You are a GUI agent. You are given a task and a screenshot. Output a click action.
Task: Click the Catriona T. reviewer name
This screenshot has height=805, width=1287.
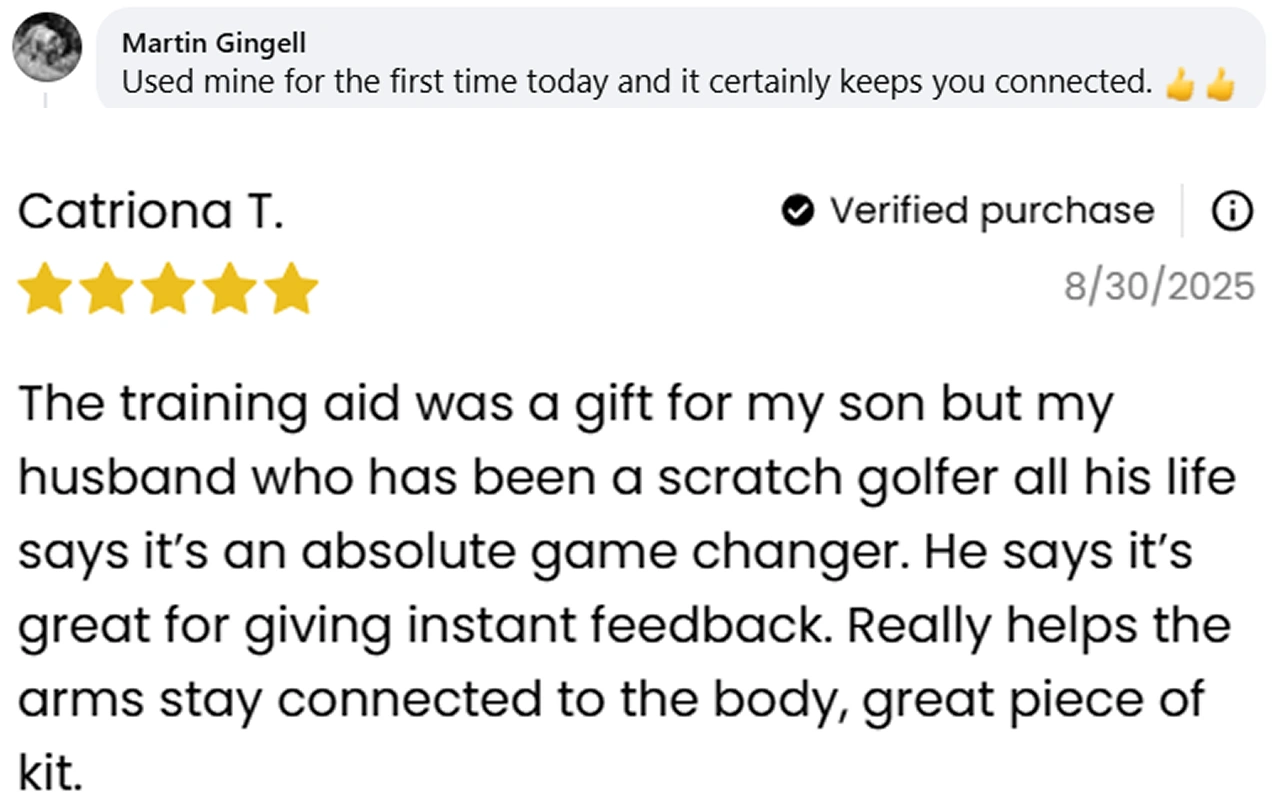[151, 211]
